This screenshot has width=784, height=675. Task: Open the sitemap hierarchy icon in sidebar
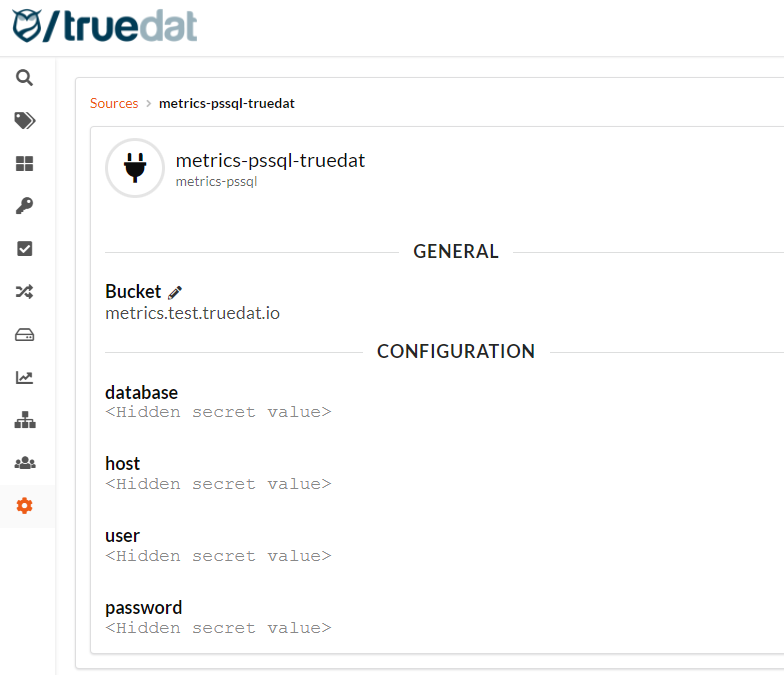point(25,421)
